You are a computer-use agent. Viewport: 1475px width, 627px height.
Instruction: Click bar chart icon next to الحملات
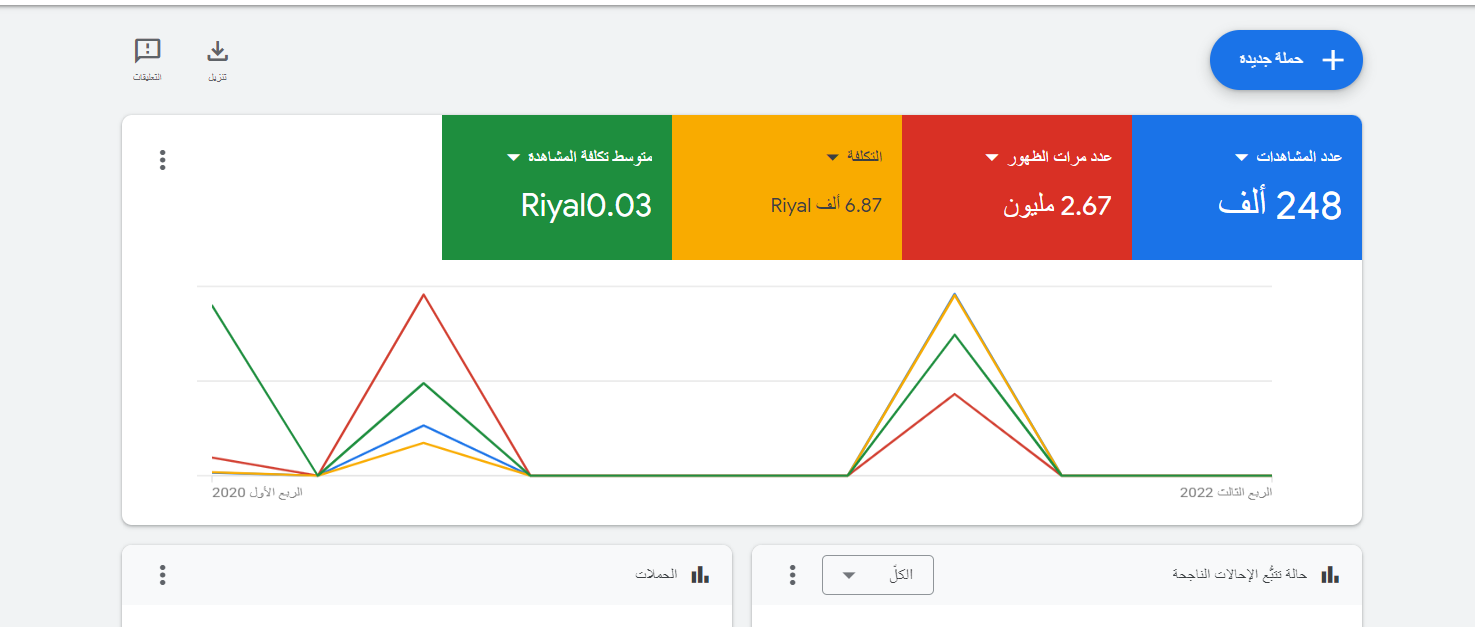pyautogui.click(x=700, y=575)
